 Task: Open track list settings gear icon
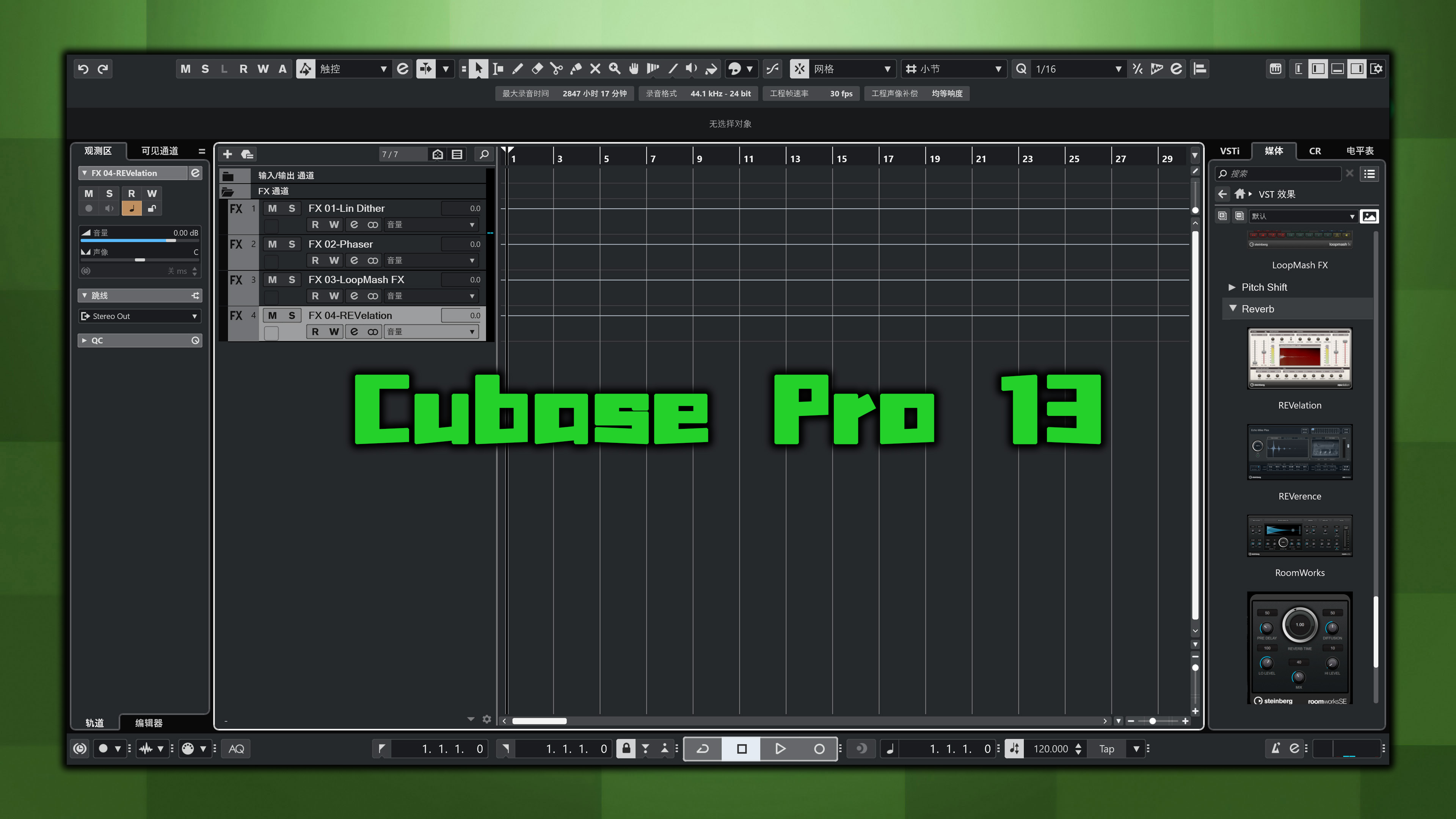point(486,719)
